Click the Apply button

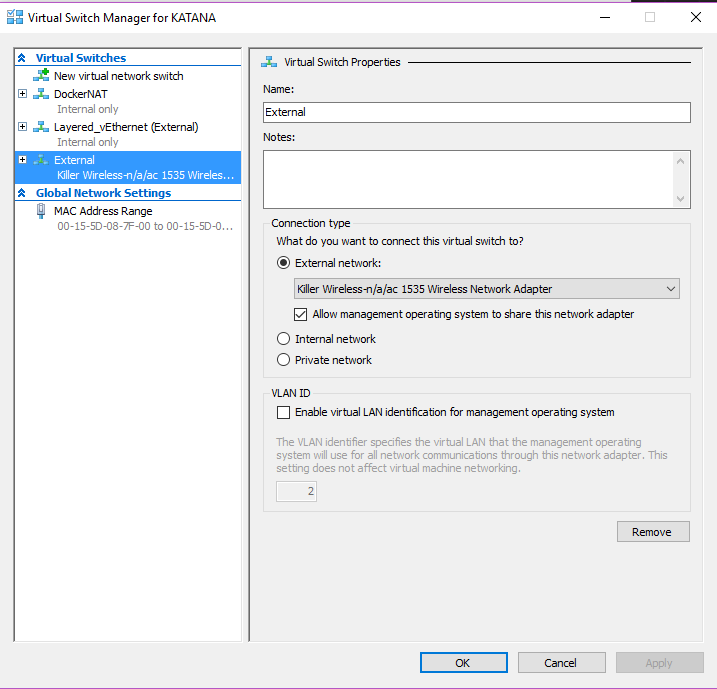659,663
